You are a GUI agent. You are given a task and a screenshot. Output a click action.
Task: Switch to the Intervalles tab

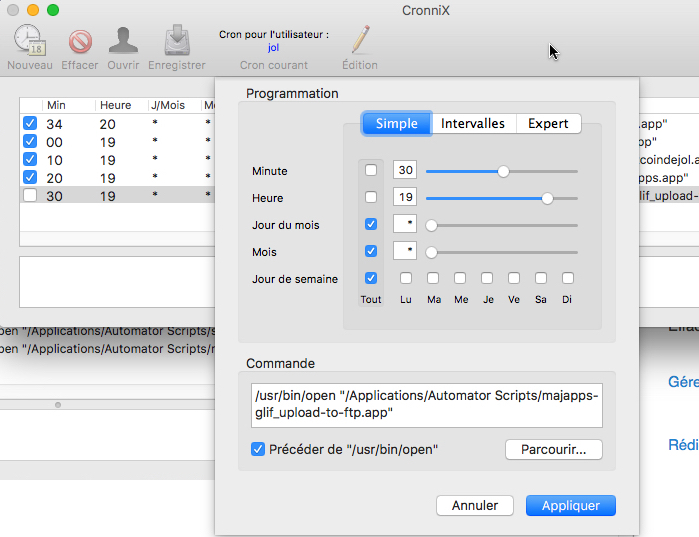pos(474,124)
